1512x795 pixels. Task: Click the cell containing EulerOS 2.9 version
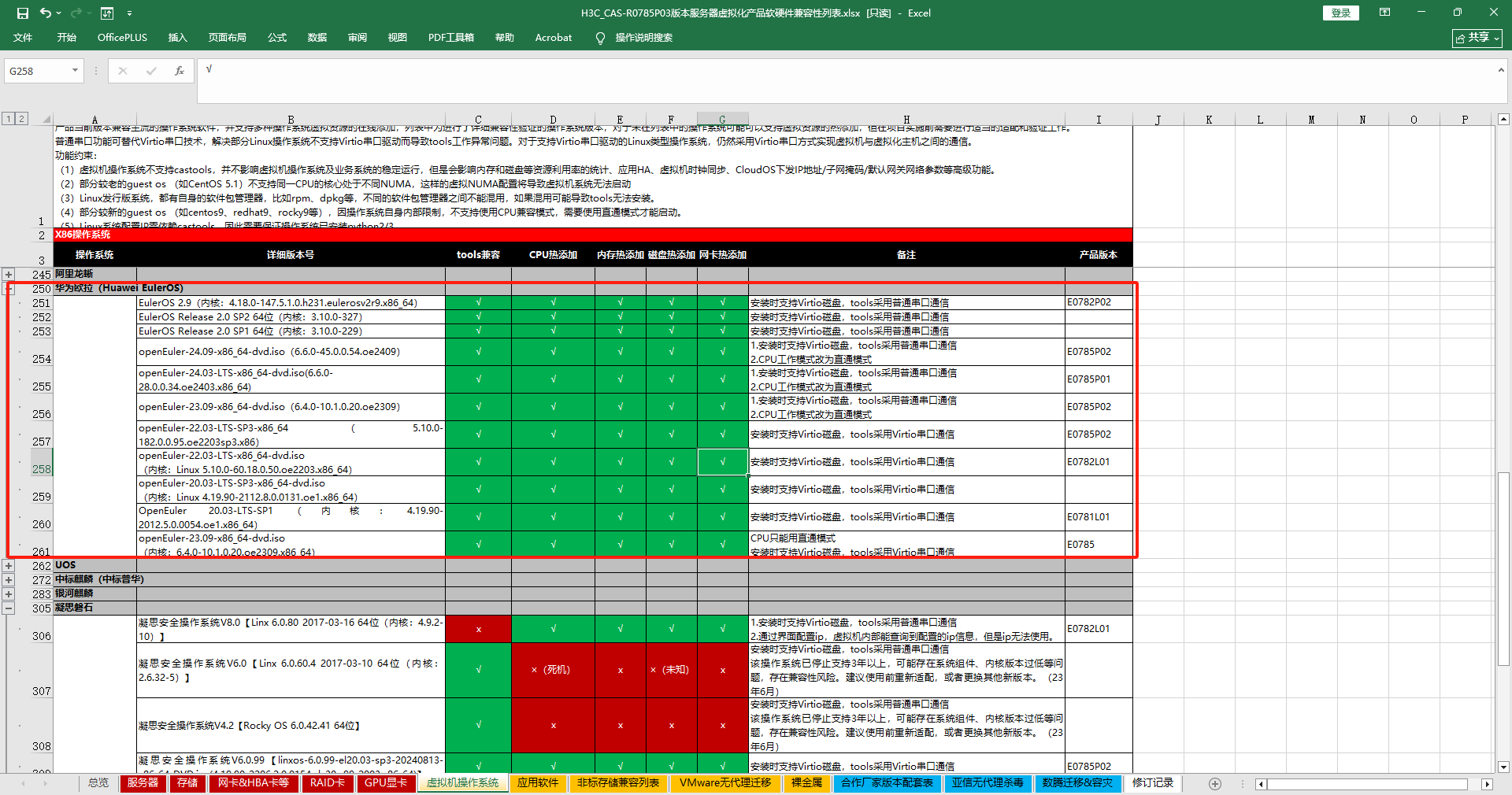tap(291, 302)
